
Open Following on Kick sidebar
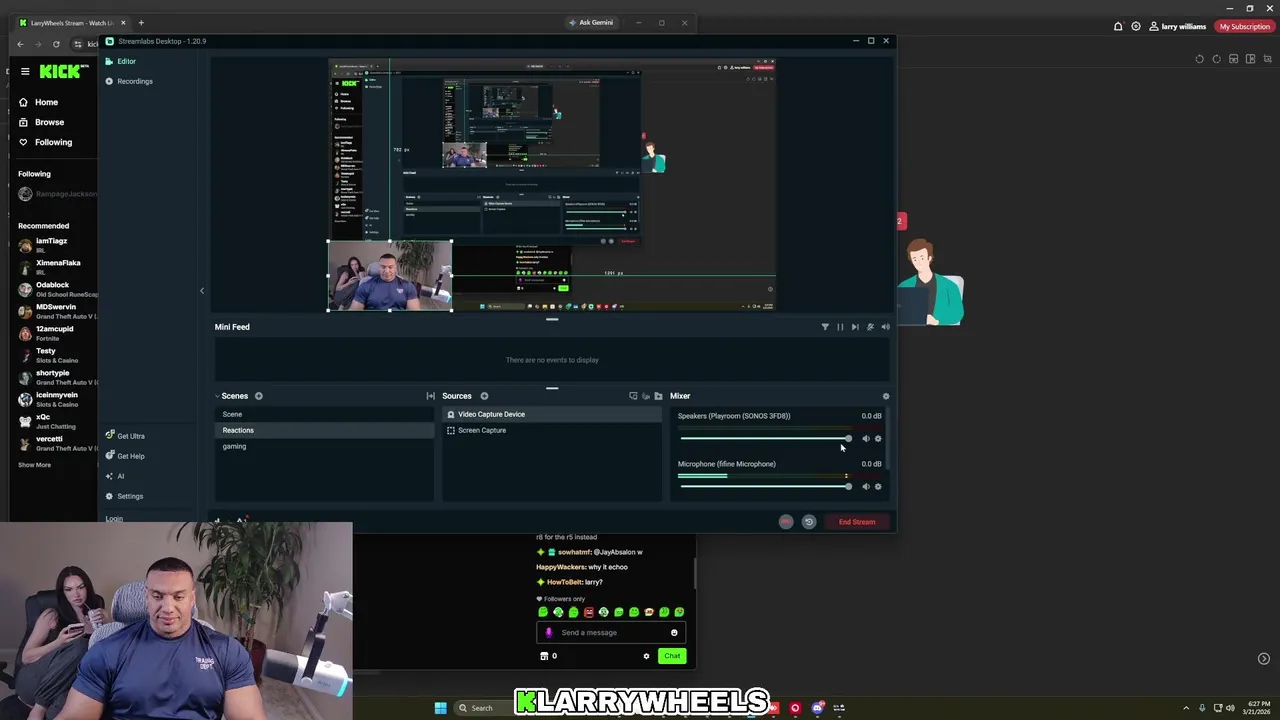point(45,142)
